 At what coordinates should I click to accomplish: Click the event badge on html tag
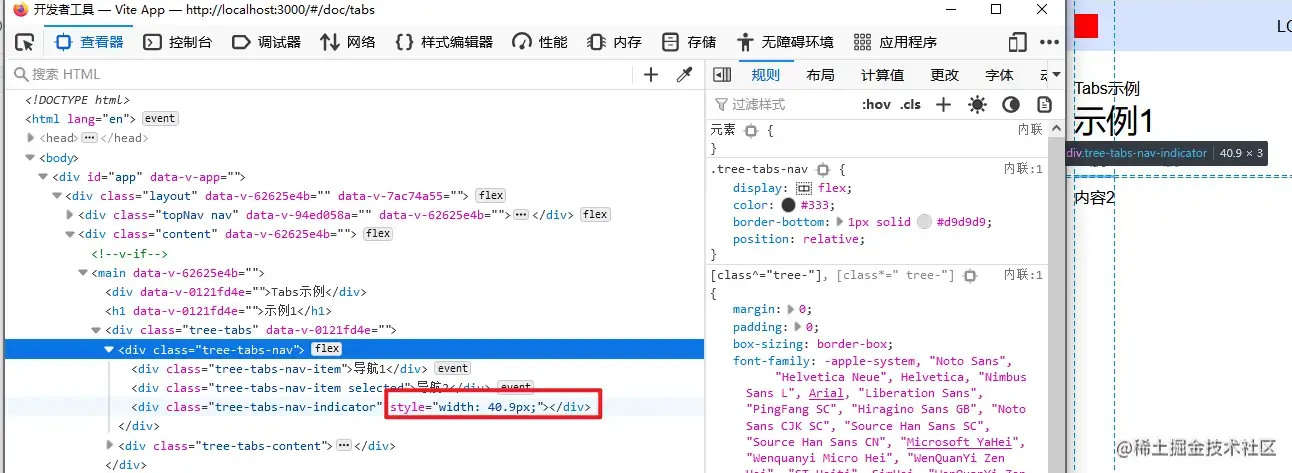pos(159,118)
